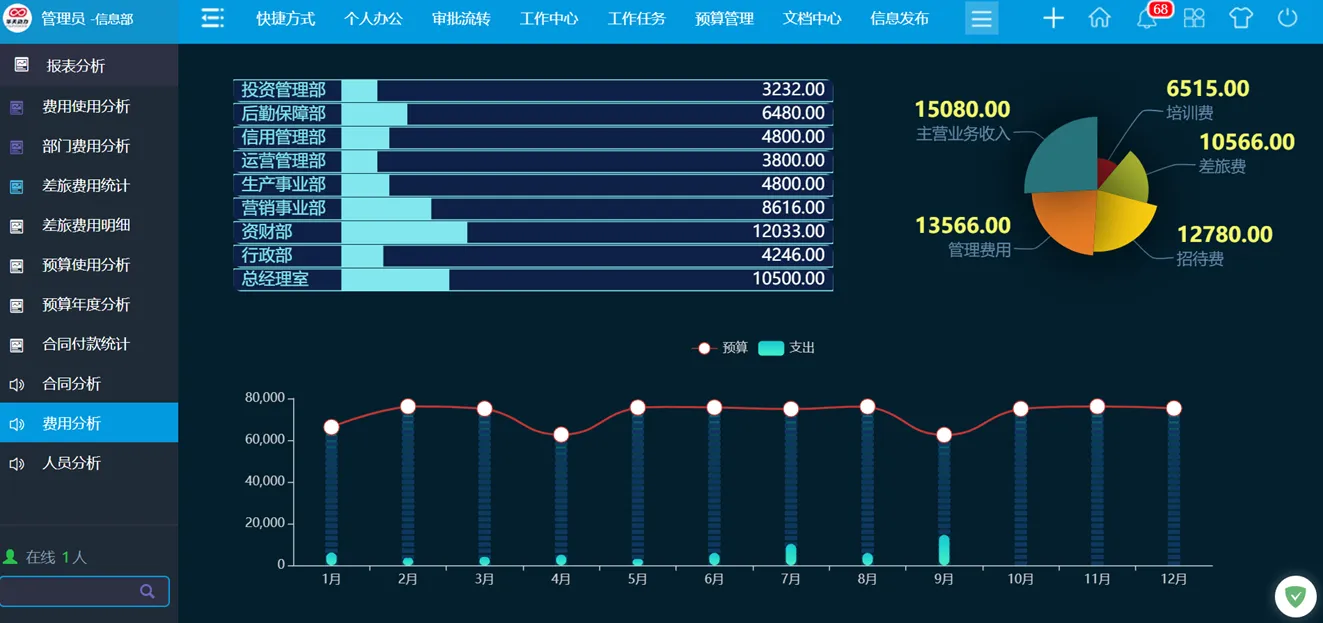Log out using the power icon
This screenshot has height=623, width=1323.
point(1287,19)
